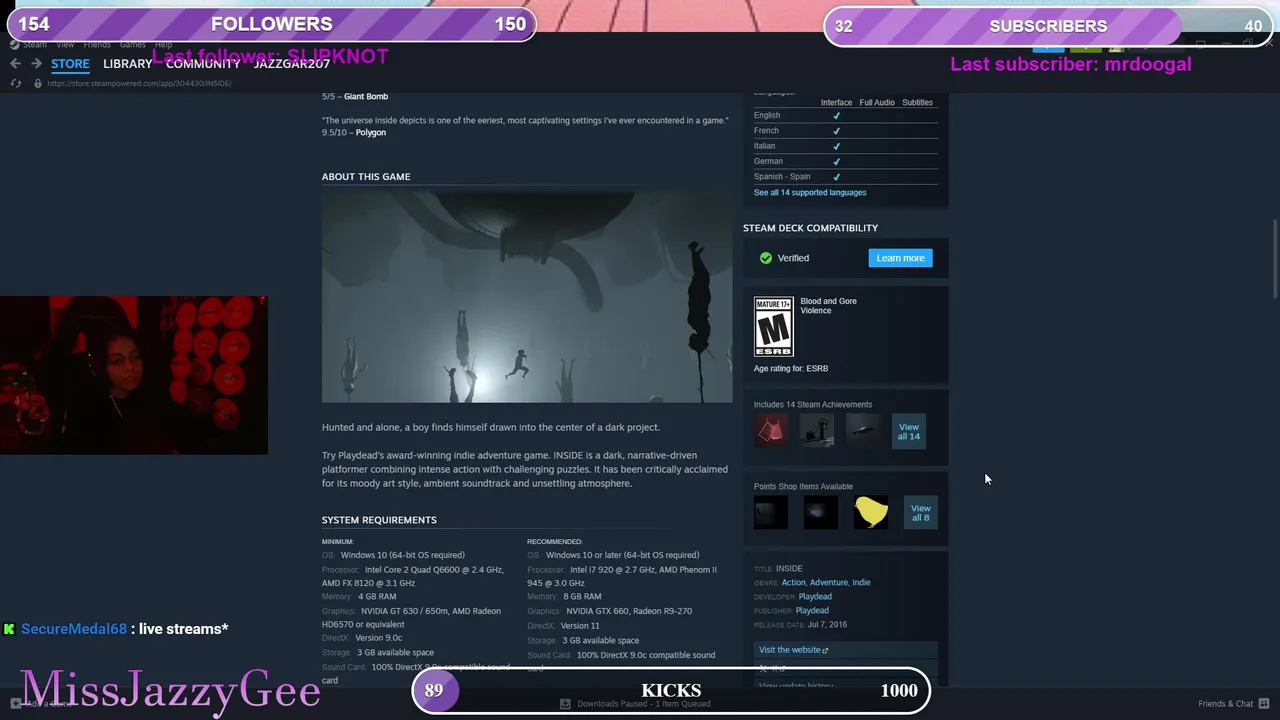Click the page scrollbar on the right

pos(1275,258)
